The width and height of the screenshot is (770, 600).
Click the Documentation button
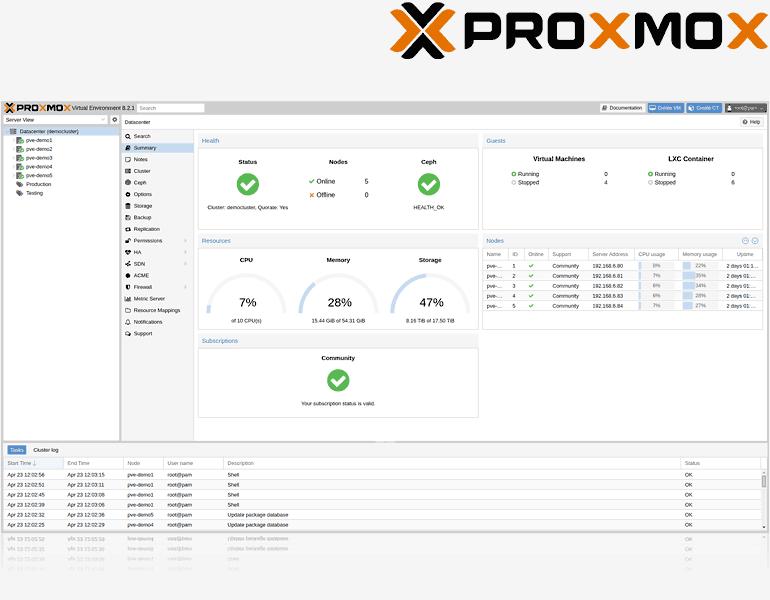(622, 108)
